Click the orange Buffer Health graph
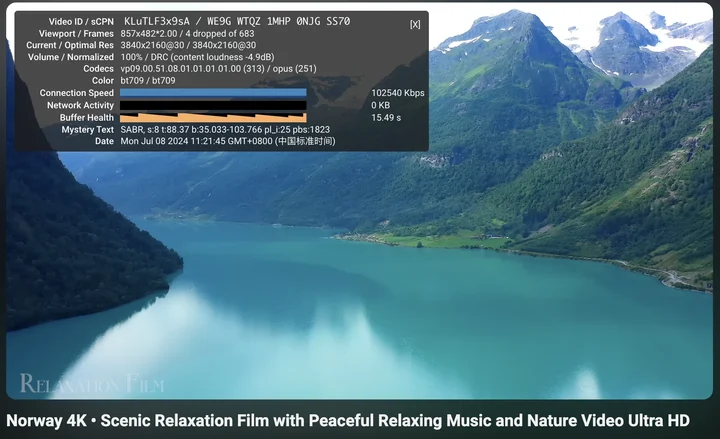The image size is (720, 439). tap(213, 118)
